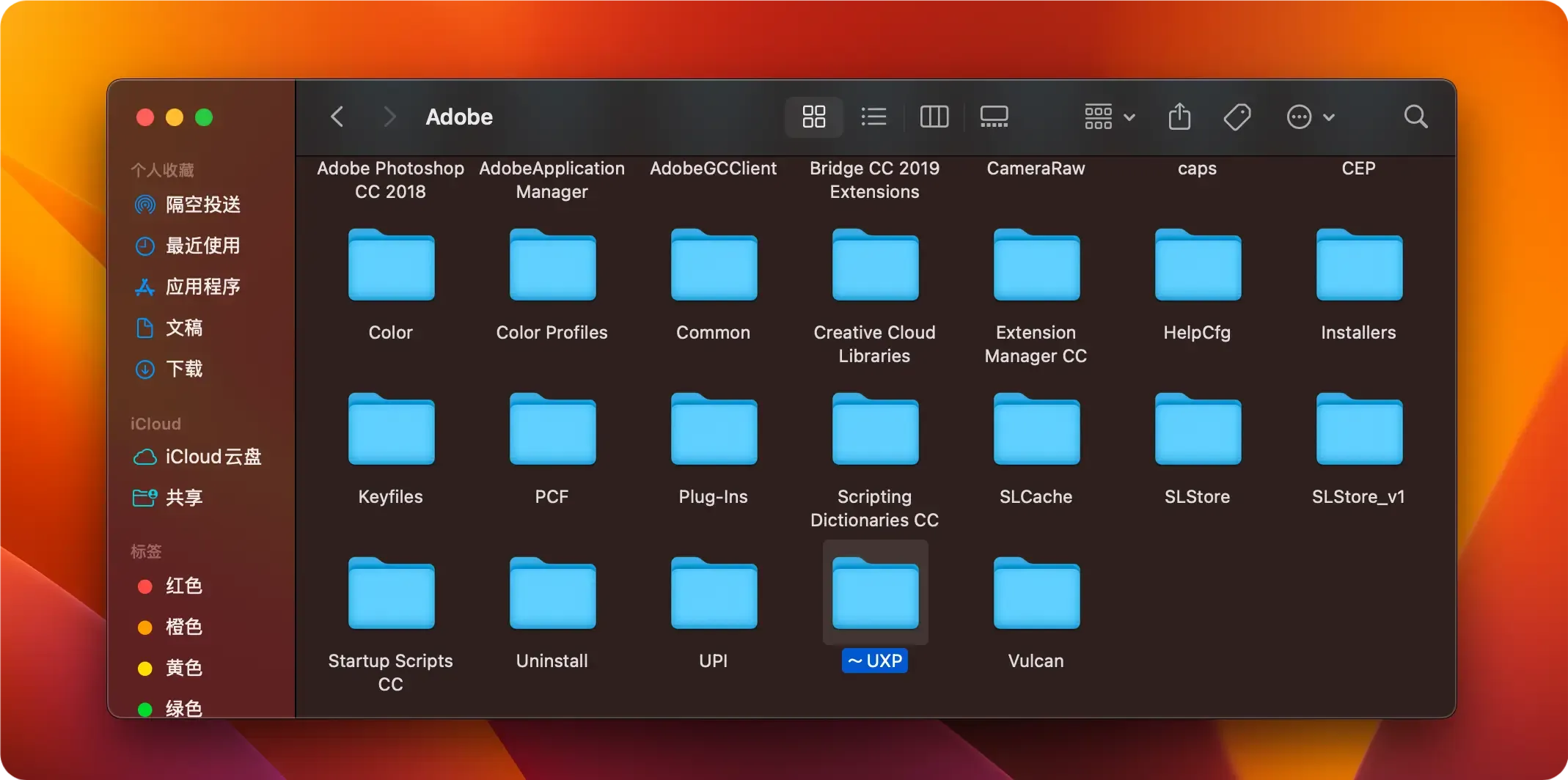Select Creative Cloud Libraries folder icon
Image resolution: width=1568 pixels, height=780 pixels.
pyautogui.click(x=875, y=265)
